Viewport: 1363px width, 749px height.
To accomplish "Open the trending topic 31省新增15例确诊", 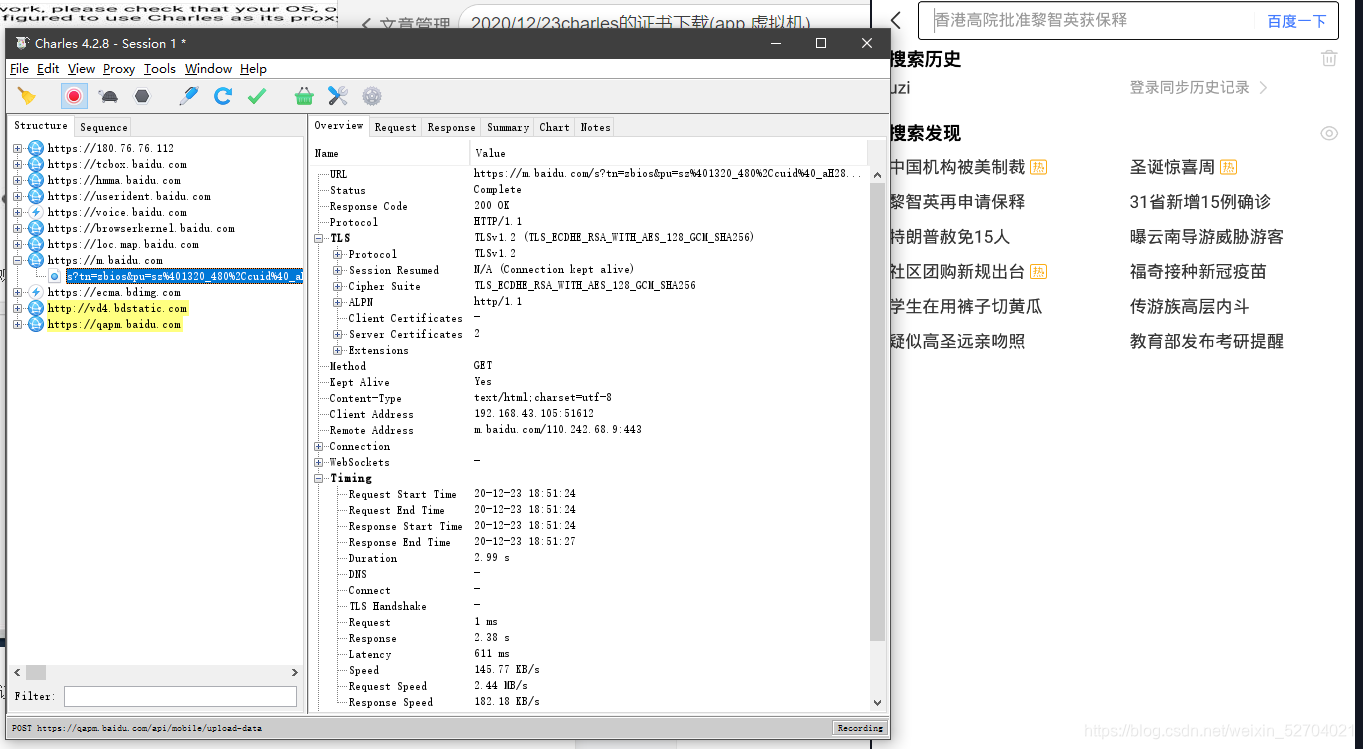I will coord(1200,202).
